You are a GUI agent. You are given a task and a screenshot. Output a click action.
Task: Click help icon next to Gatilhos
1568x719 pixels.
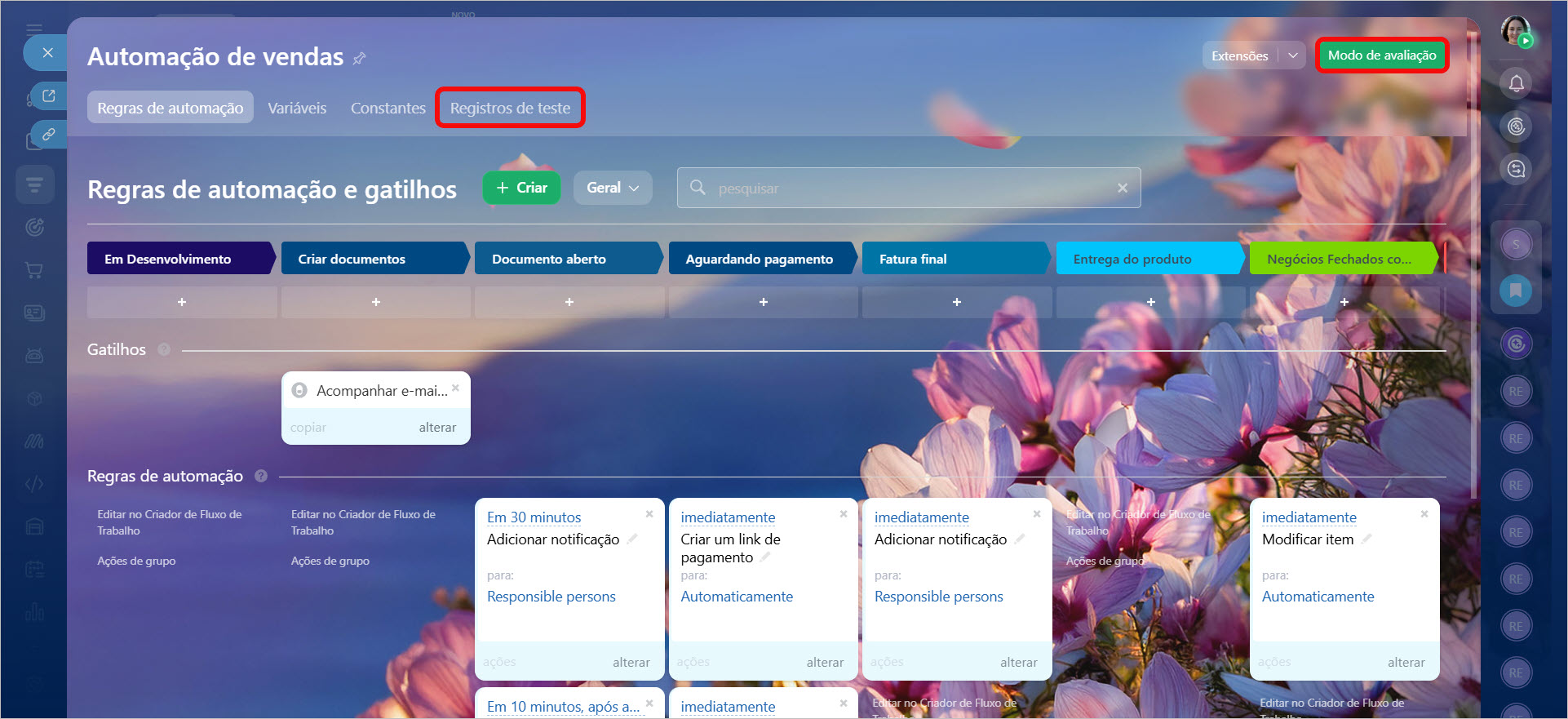(x=164, y=349)
